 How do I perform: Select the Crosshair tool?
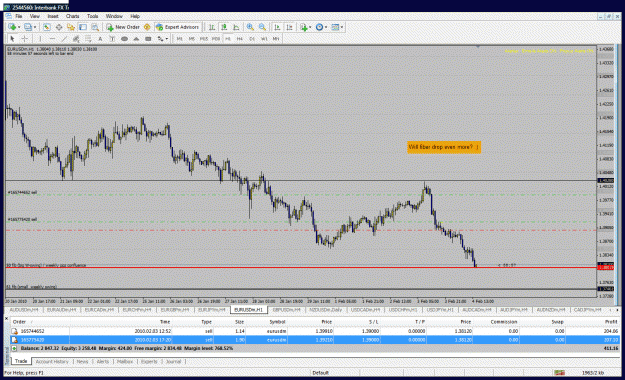pyautogui.click(x=24, y=39)
